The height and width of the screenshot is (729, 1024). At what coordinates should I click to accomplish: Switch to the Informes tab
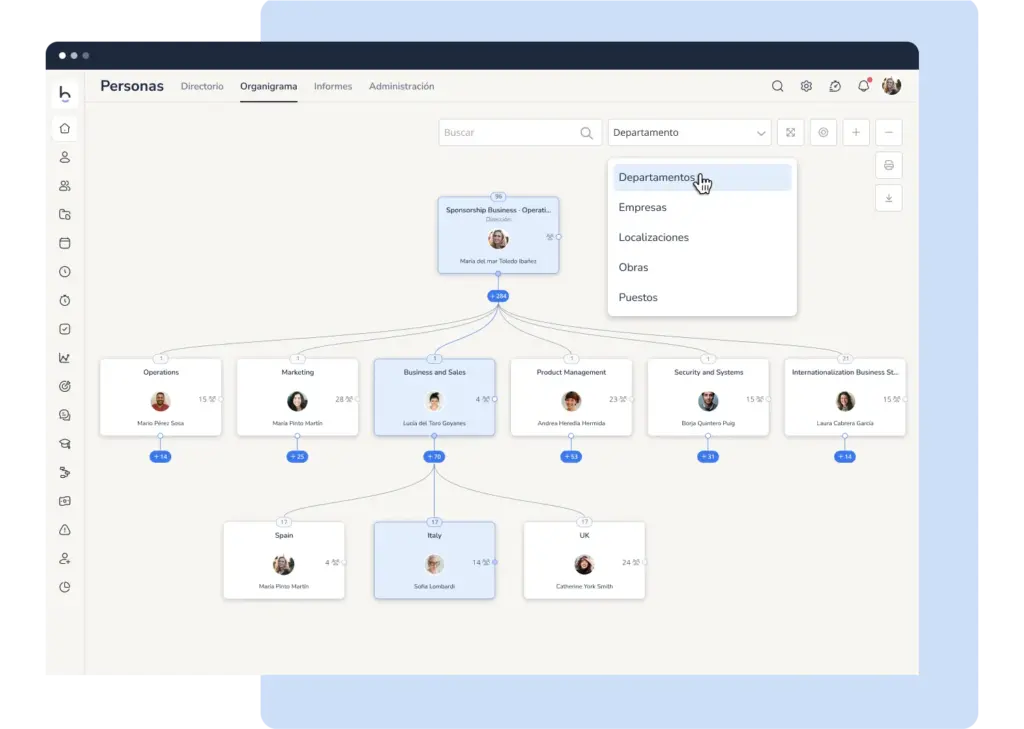pos(332,86)
